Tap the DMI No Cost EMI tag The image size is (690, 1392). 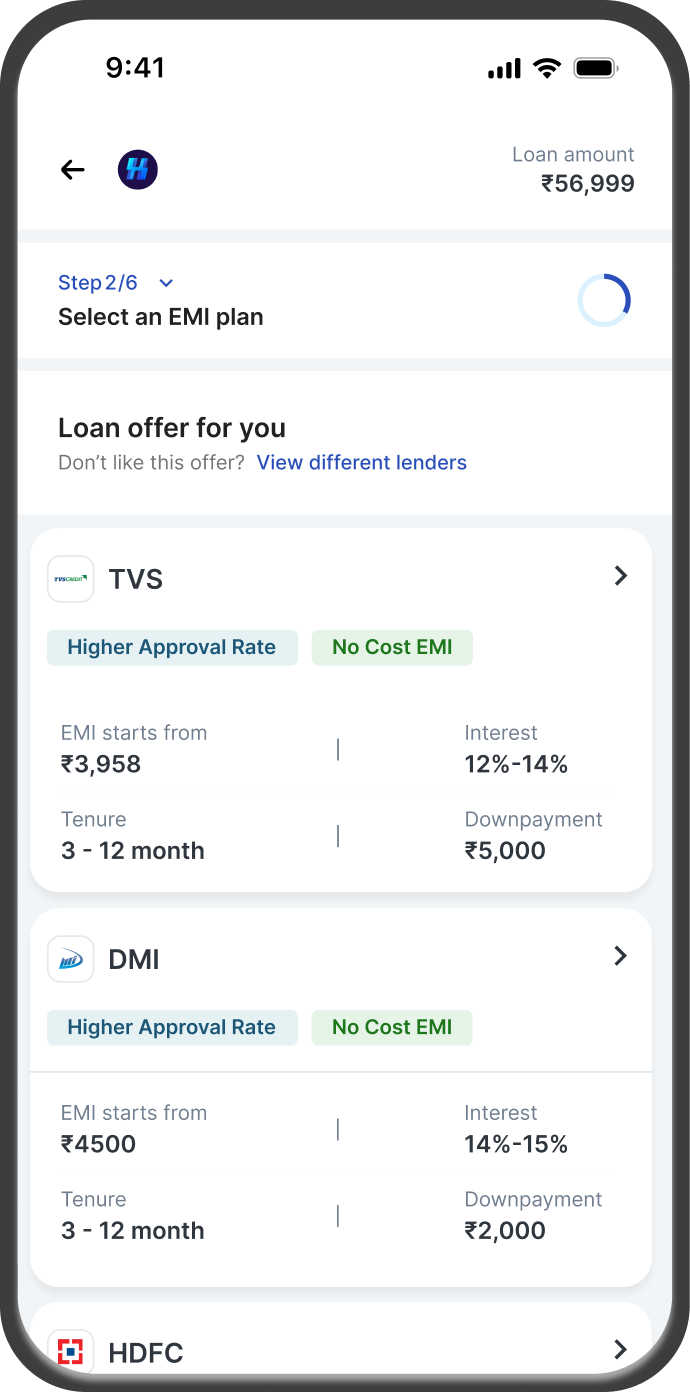(x=392, y=1027)
